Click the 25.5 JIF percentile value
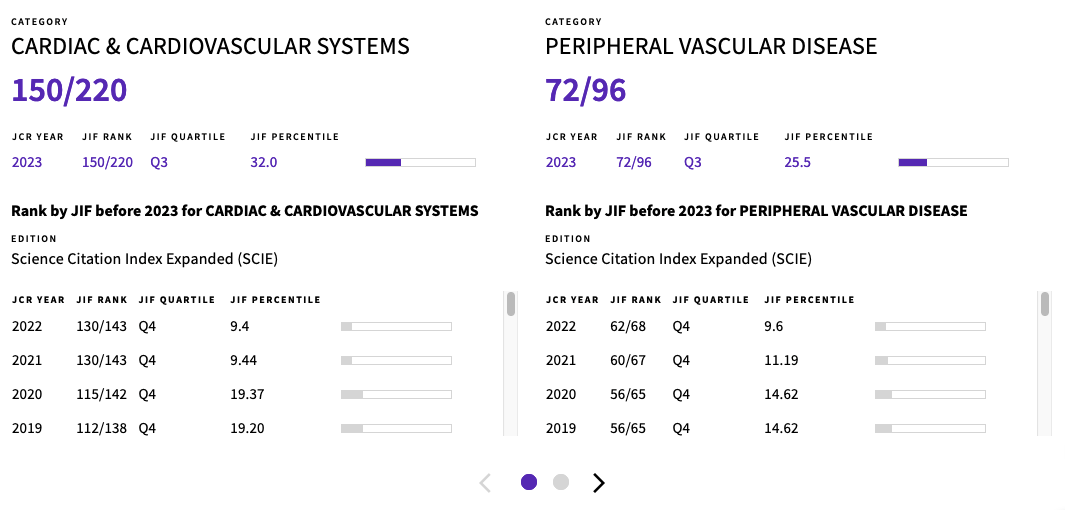This screenshot has width=1065, height=510. [797, 162]
